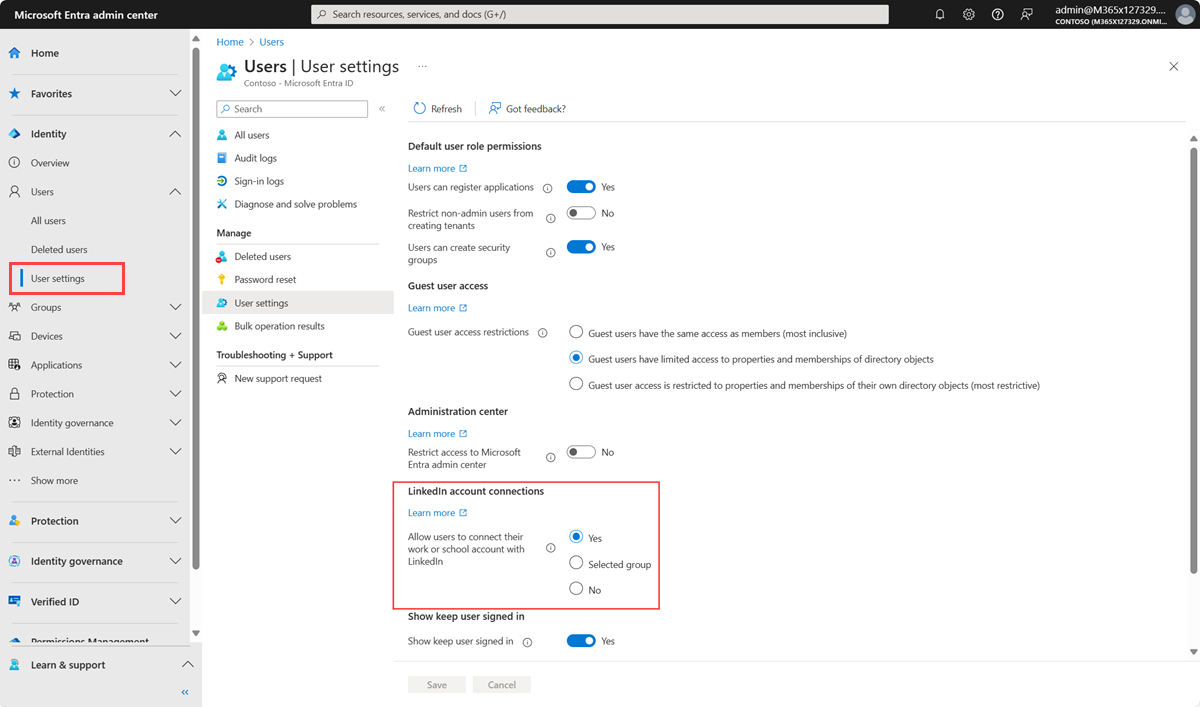Screen dimensions: 1200x707
Task: Toggle Restrict non-admin users from creating tenants
Action: point(581,213)
